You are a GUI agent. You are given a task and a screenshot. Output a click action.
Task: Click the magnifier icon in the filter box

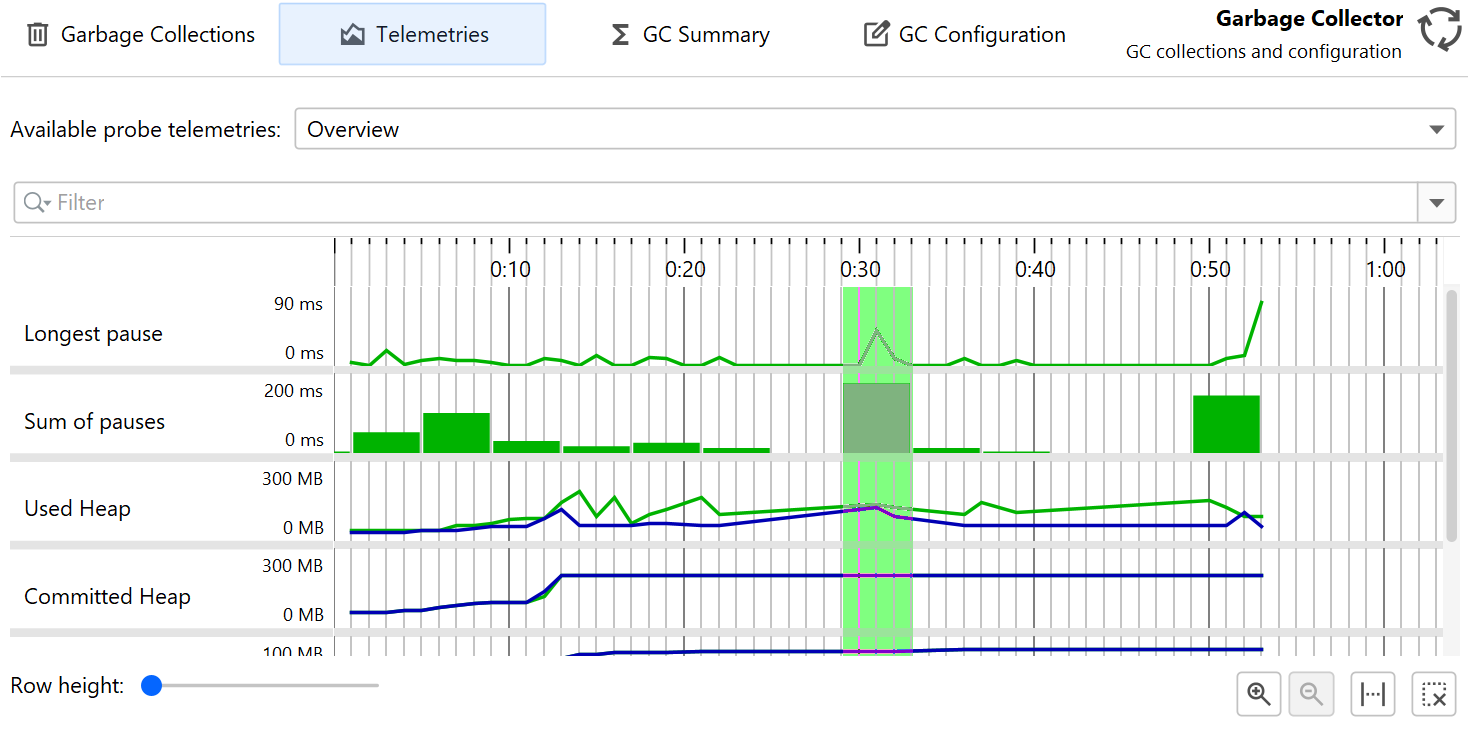pyautogui.click(x=36, y=203)
